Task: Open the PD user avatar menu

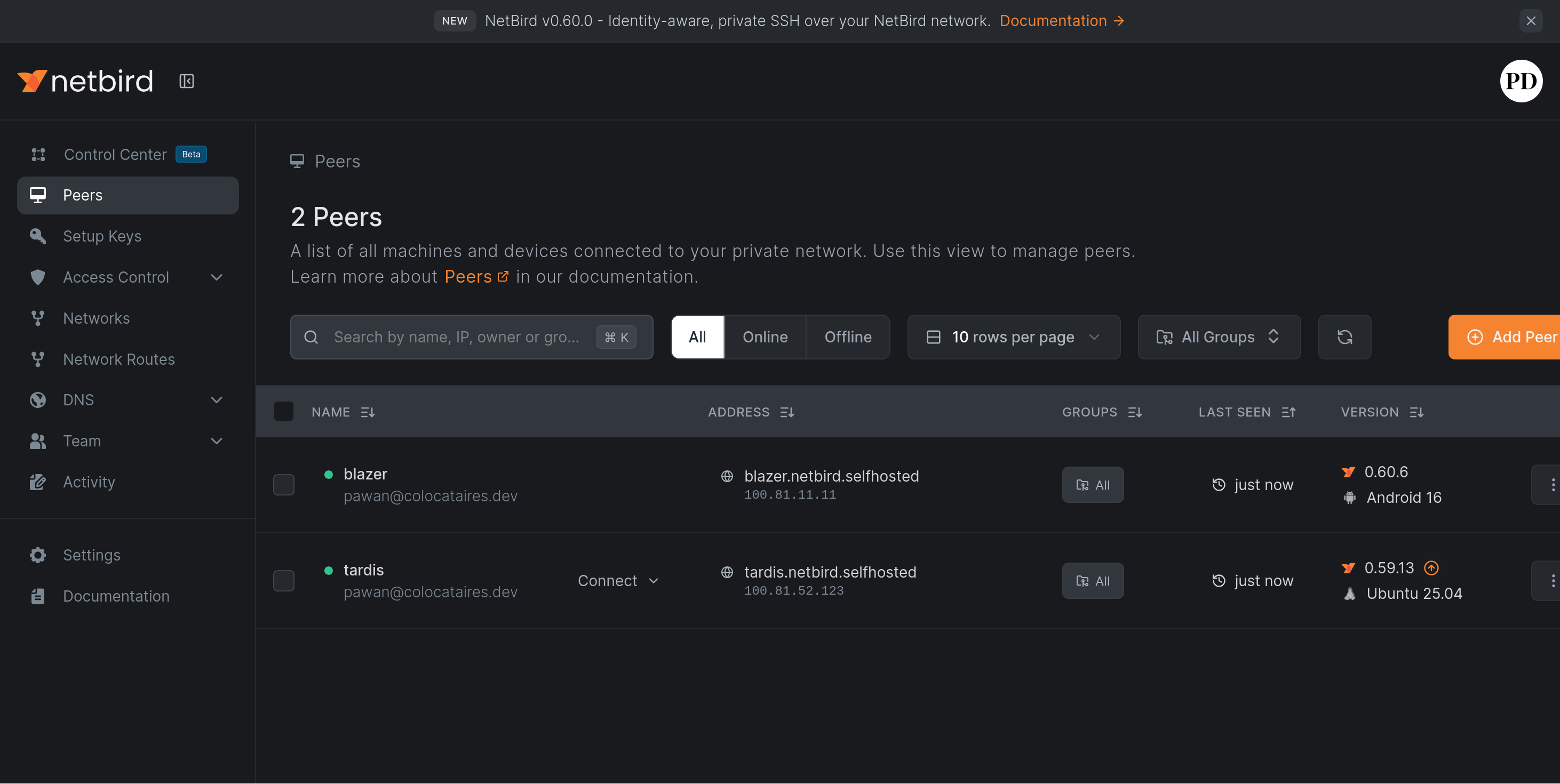Action: point(1521,81)
